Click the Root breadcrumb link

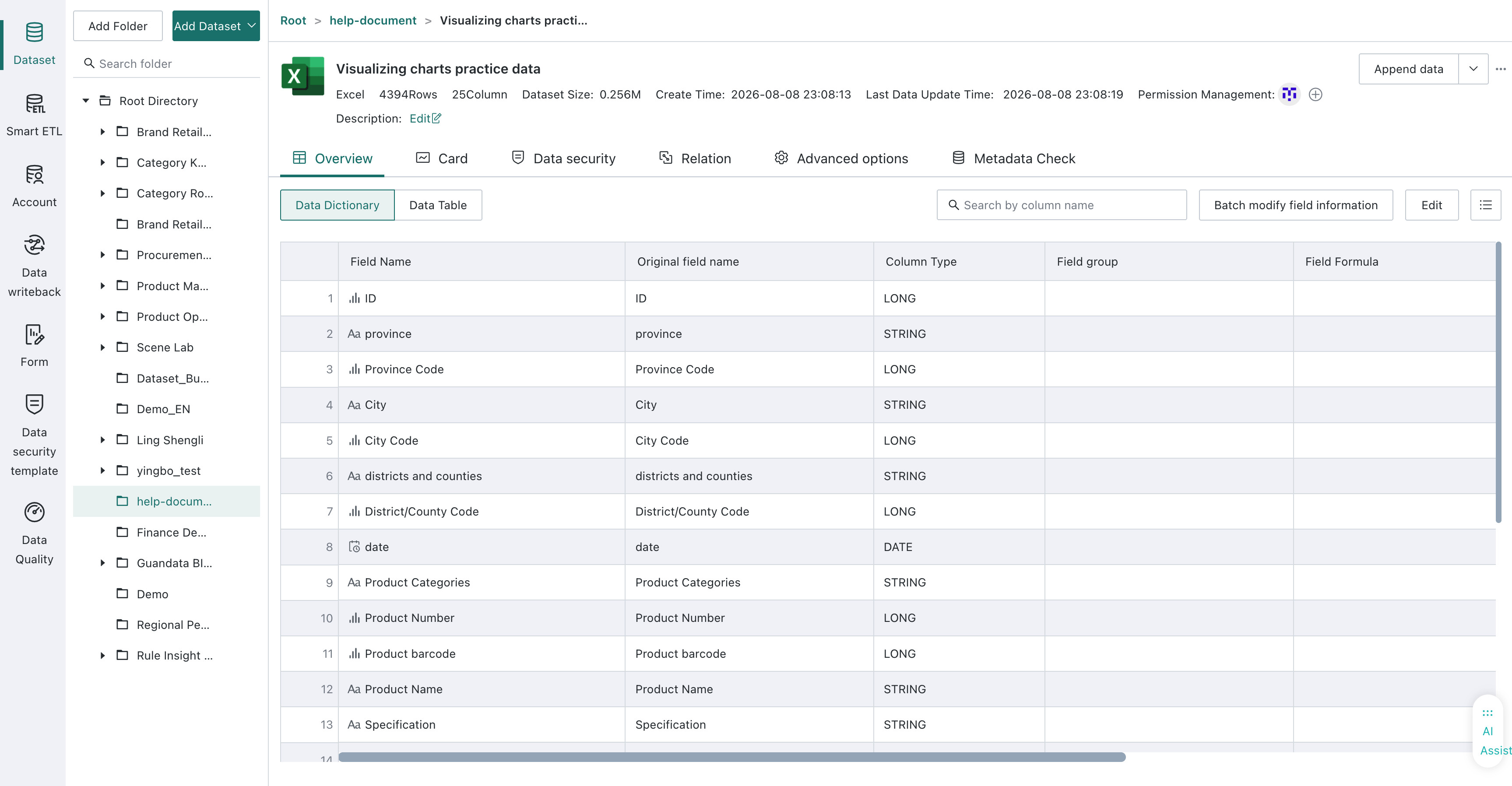(x=293, y=21)
